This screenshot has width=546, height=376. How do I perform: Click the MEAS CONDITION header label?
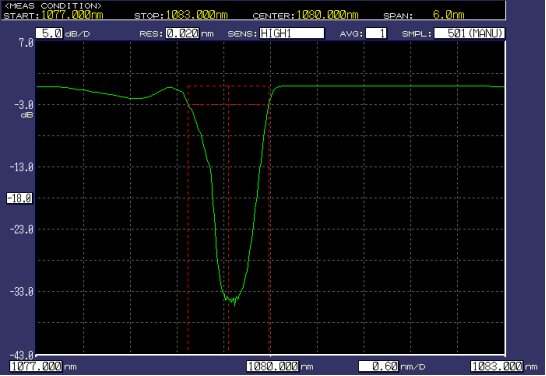click(53, 6)
